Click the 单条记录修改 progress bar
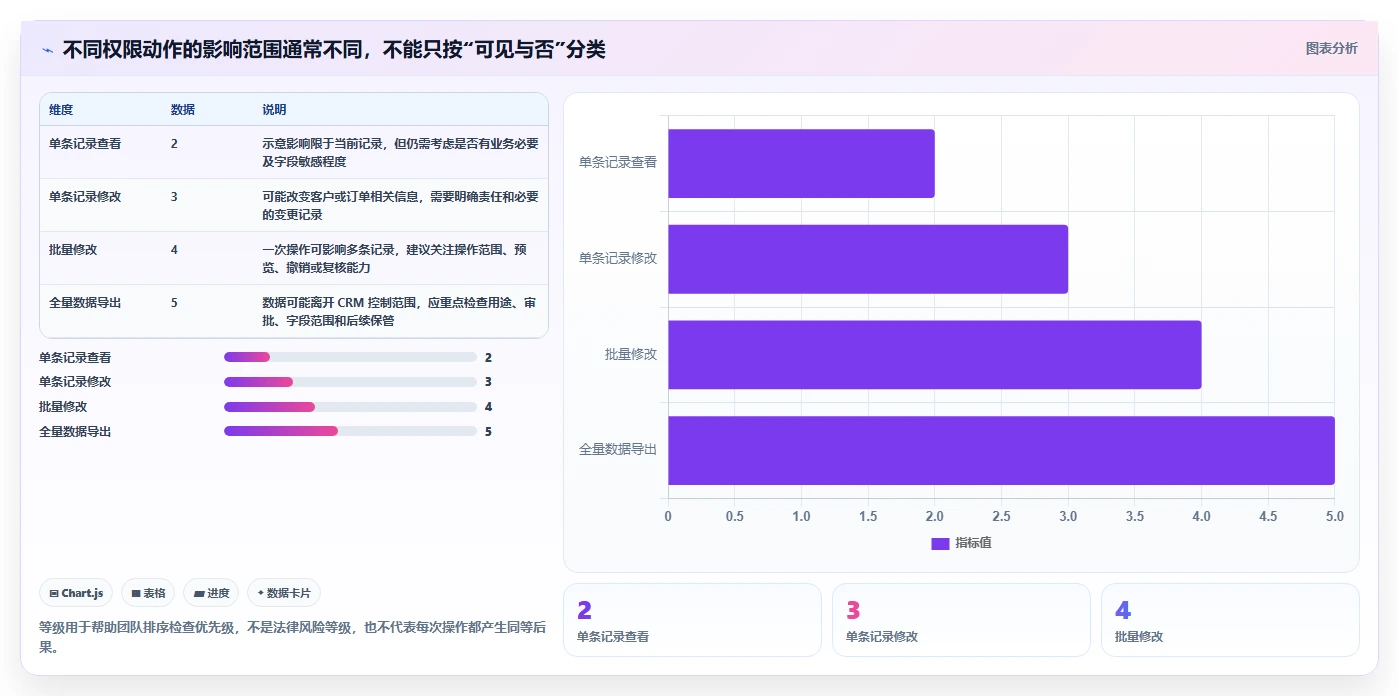 [x=350, y=382]
